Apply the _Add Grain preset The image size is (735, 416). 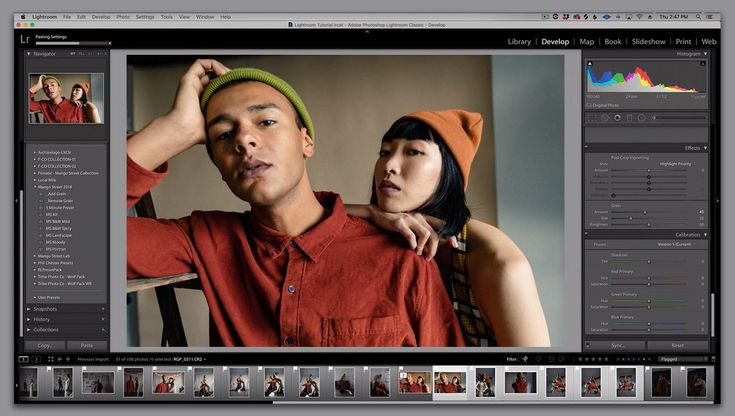pos(56,194)
